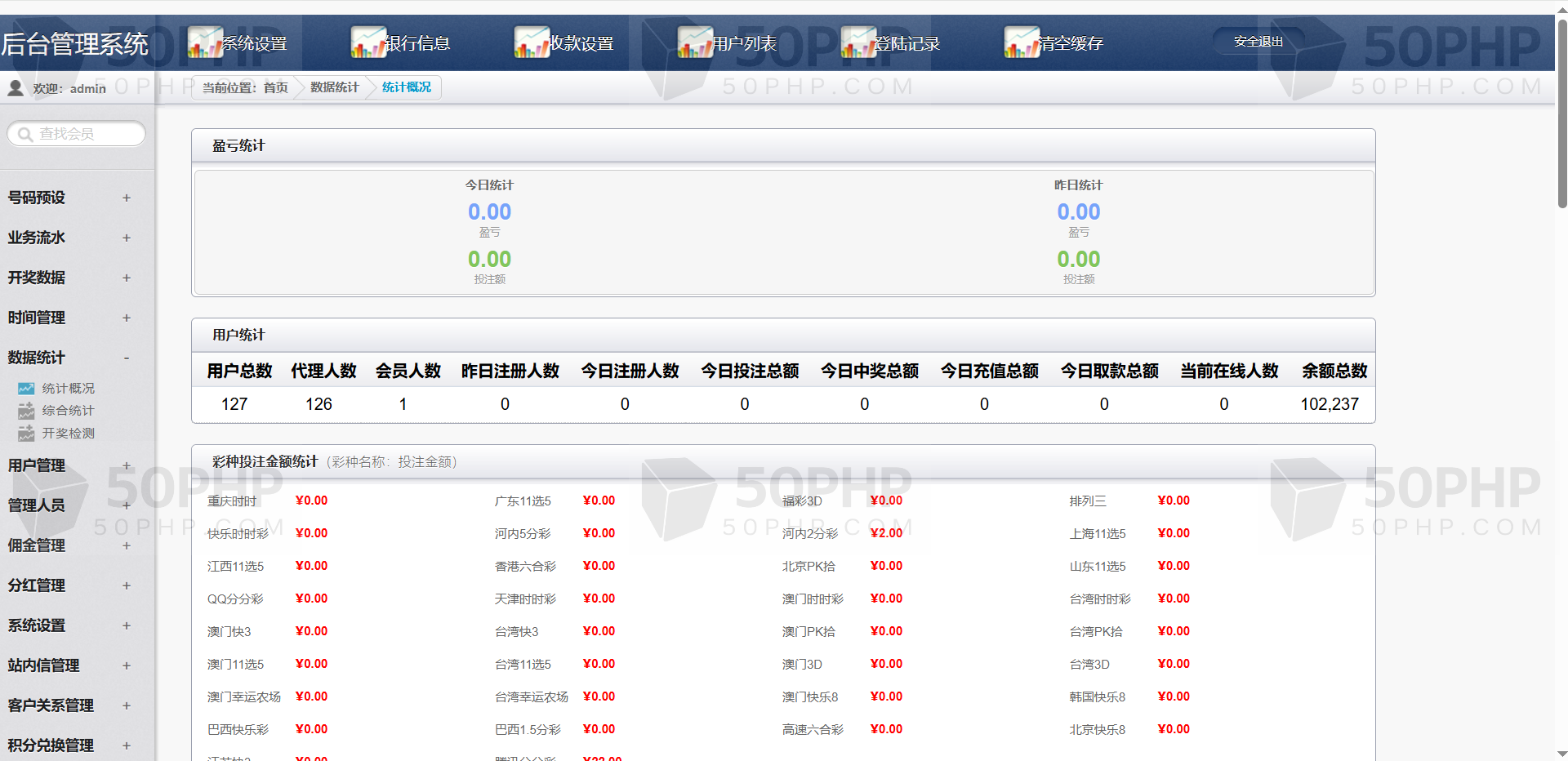Click the 开奖检测 icon in sidebar
The height and width of the screenshot is (761, 1568).
tap(26, 434)
